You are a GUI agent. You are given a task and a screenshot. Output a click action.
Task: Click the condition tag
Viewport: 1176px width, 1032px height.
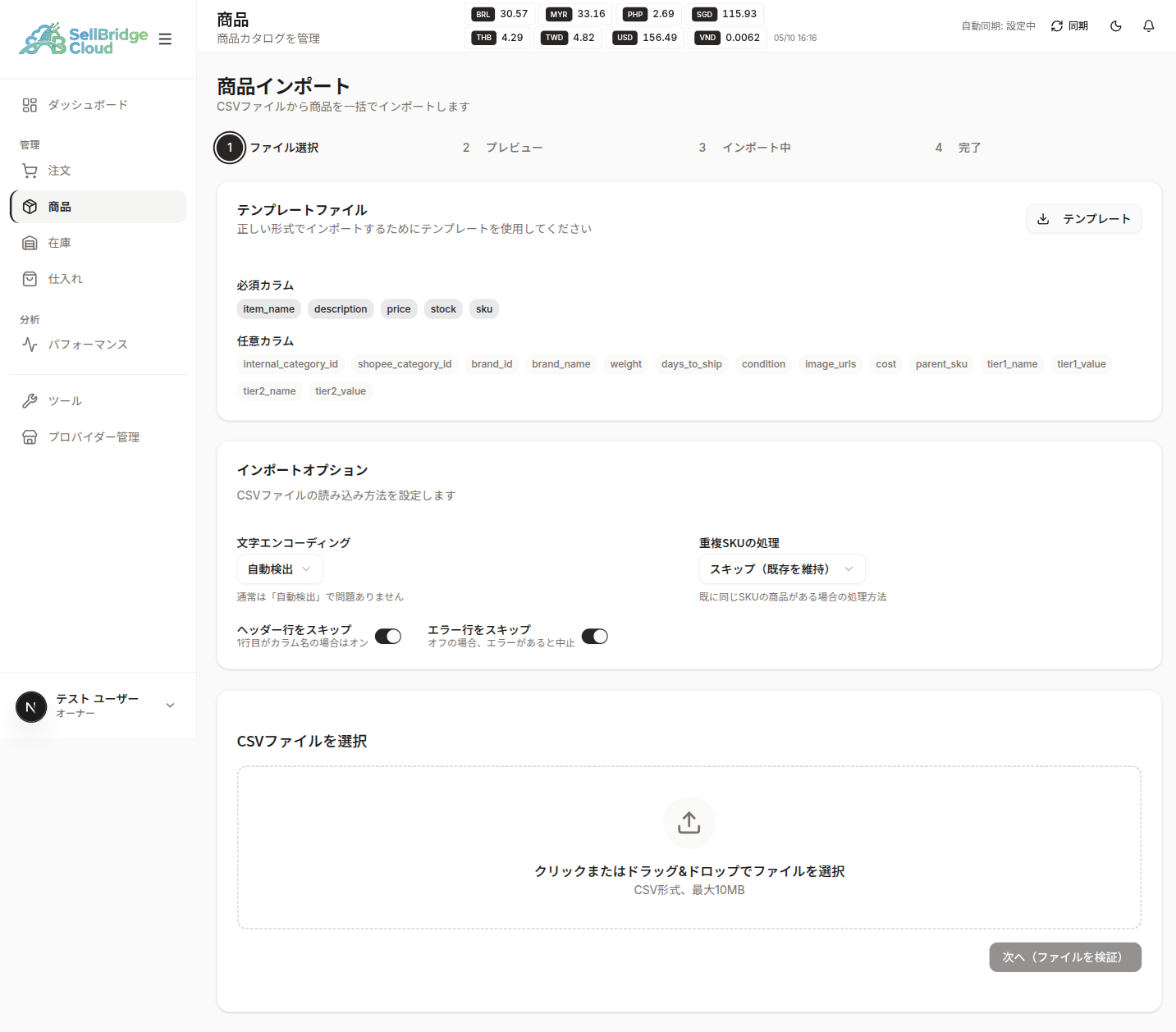tap(763, 364)
